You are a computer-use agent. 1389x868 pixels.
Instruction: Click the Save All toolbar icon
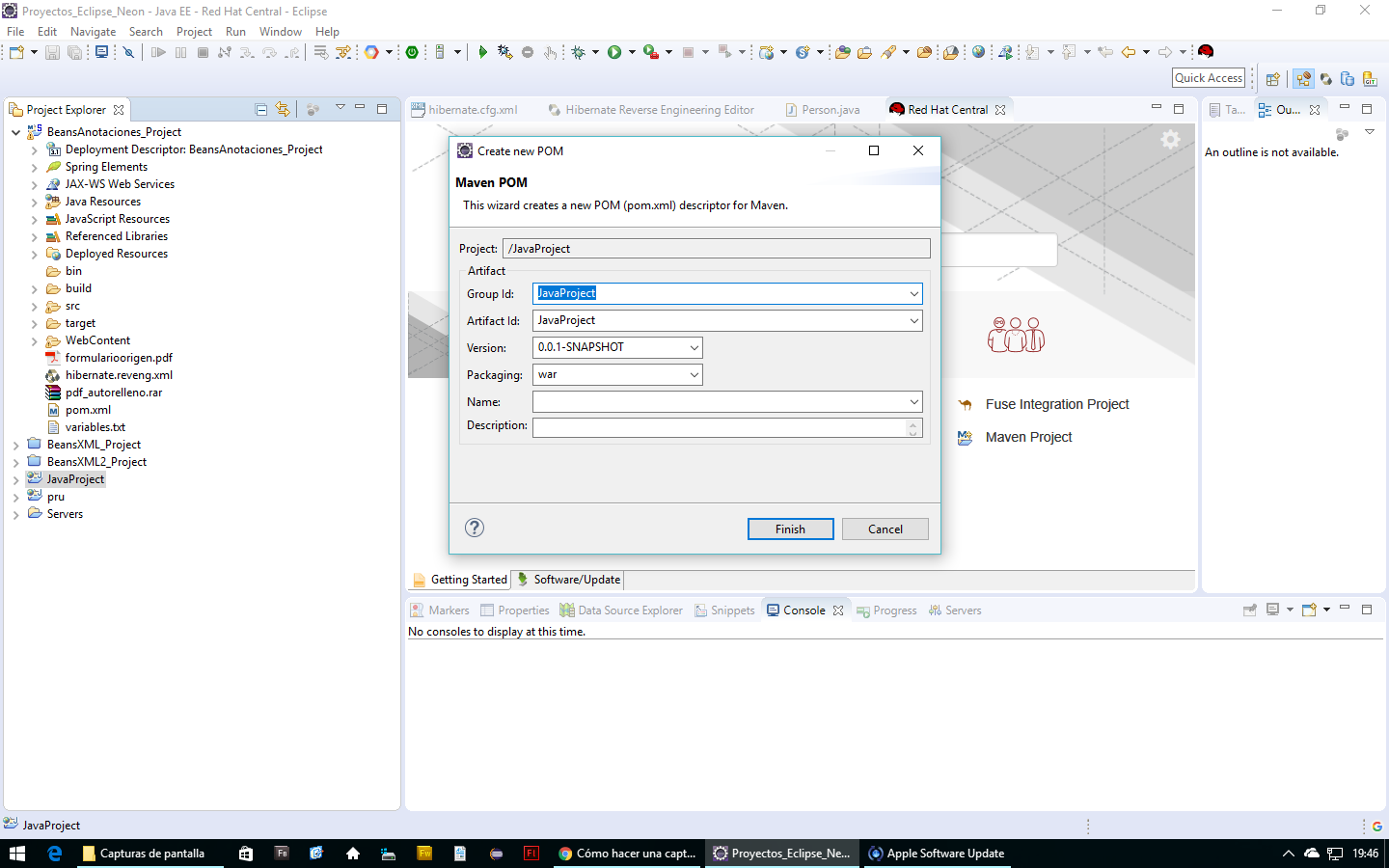[x=74, y=52]
